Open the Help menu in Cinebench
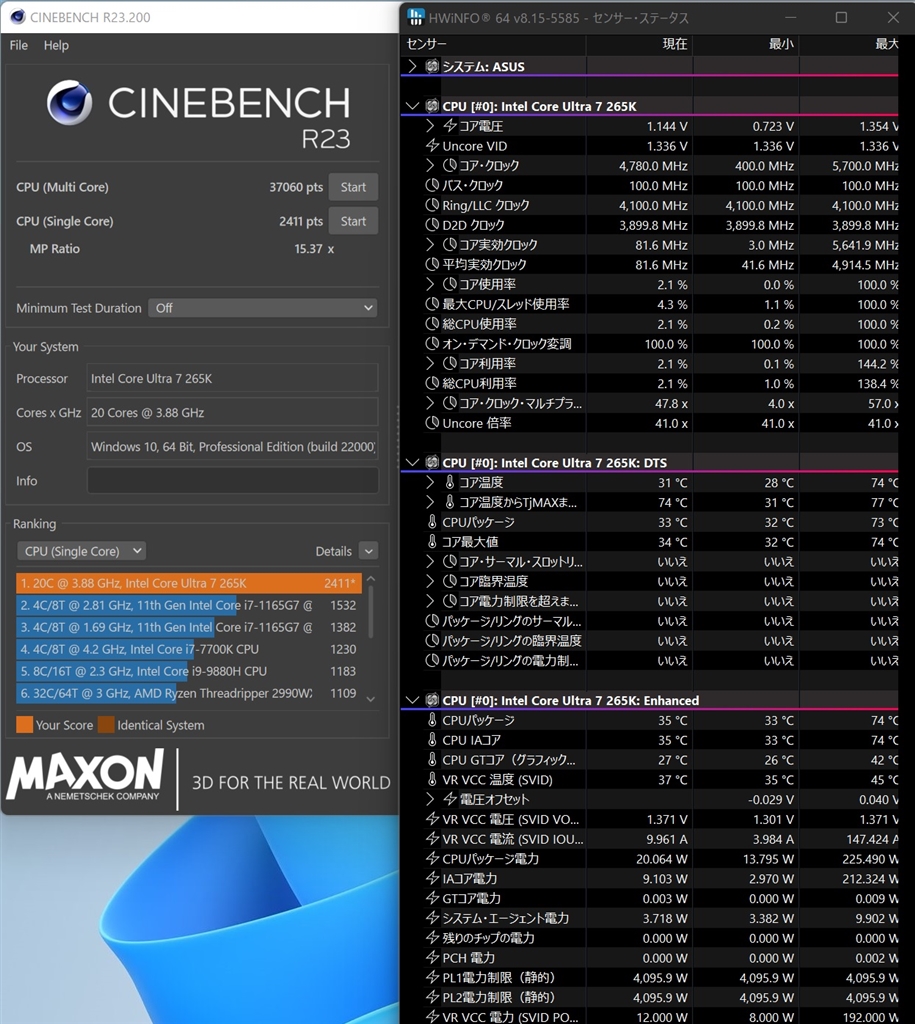The image size is (915, 1024). [x=56, y=45]
